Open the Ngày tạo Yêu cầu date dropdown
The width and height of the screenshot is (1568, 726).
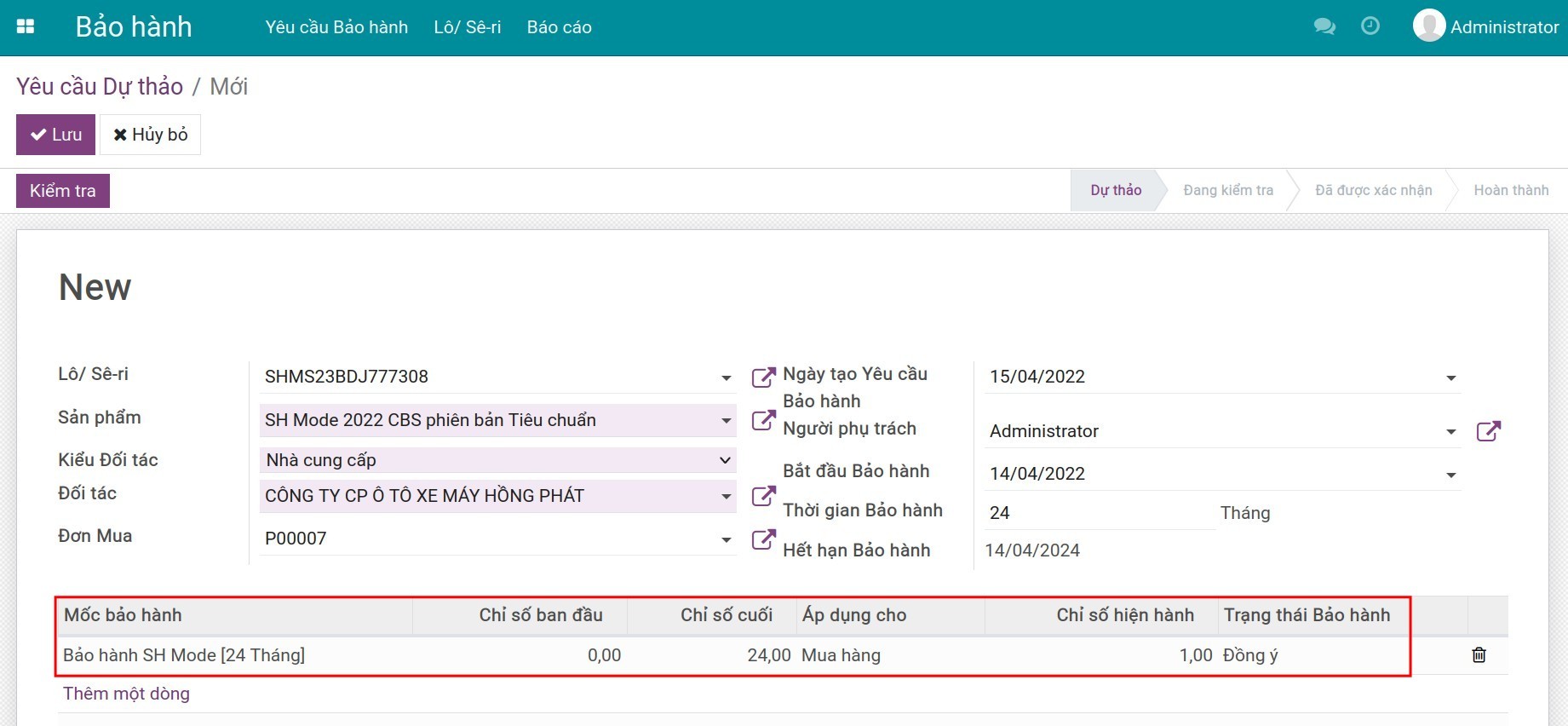[x=1450, y=377]
